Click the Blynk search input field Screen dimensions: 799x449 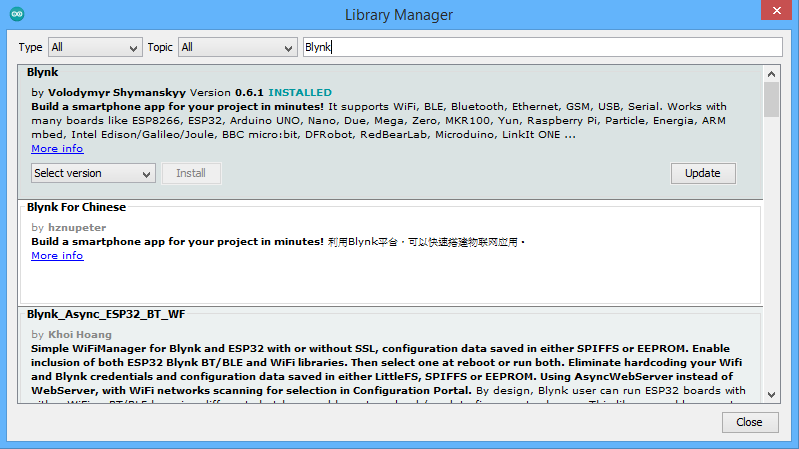pos(542,47)
